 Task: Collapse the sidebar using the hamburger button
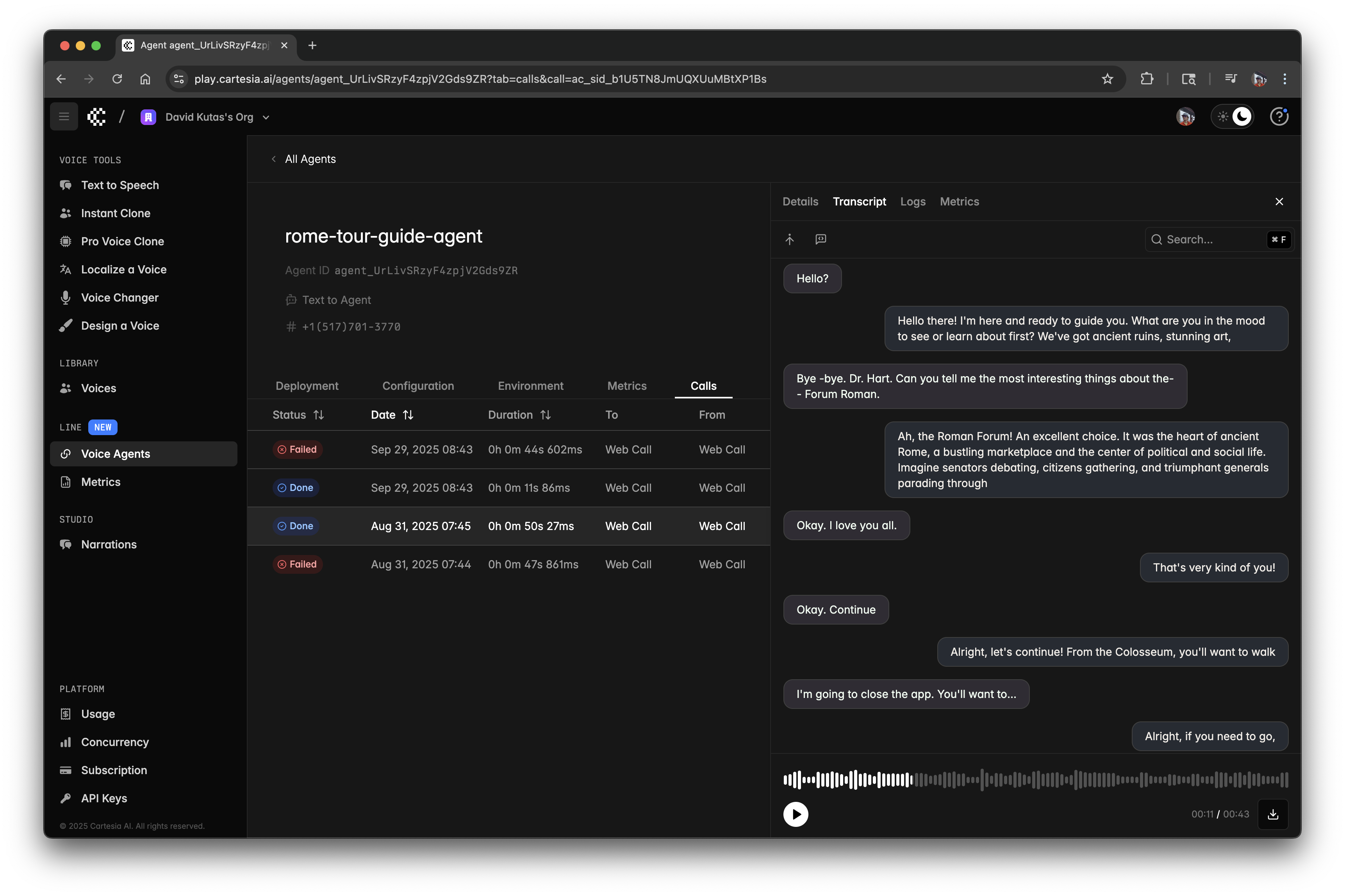click(63, 116)
